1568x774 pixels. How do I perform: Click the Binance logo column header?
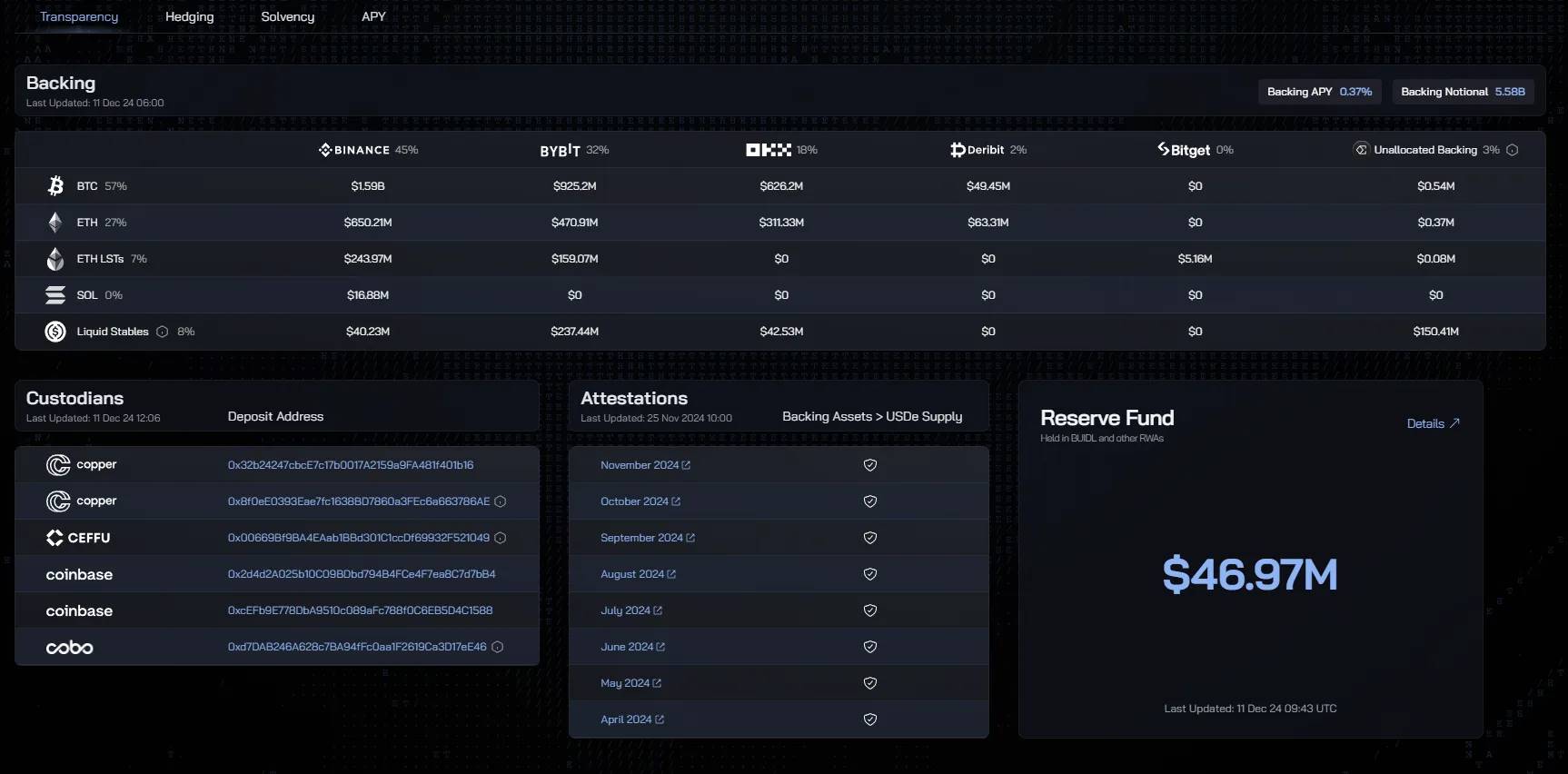point(354,150)
